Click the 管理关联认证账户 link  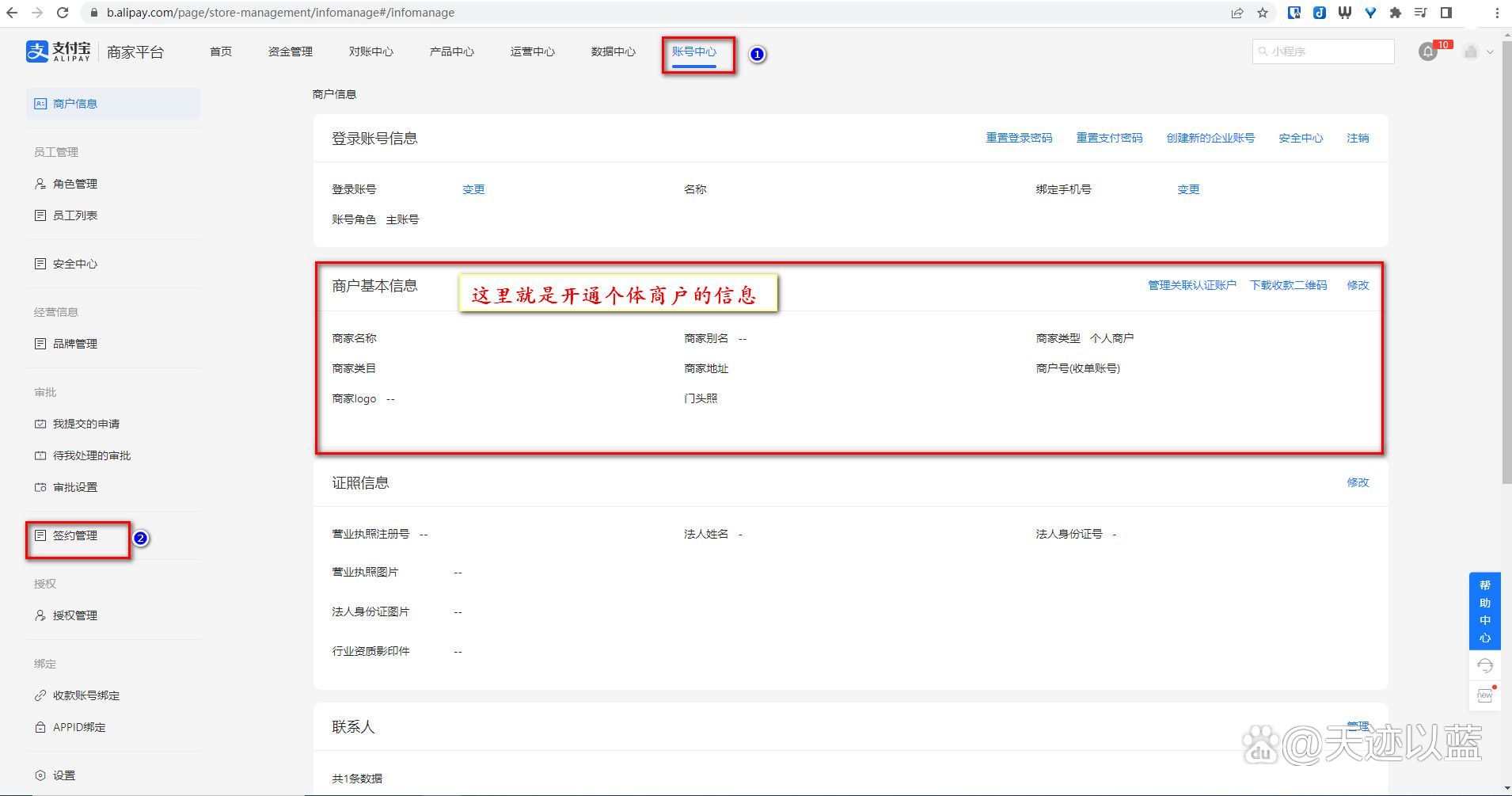point(1192,285)
